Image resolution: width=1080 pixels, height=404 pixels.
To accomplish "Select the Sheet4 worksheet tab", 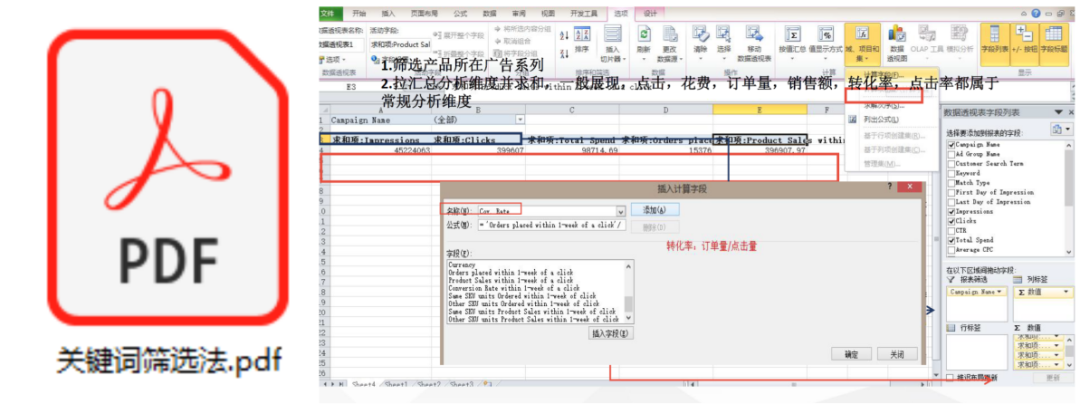I will click(366, 384).
